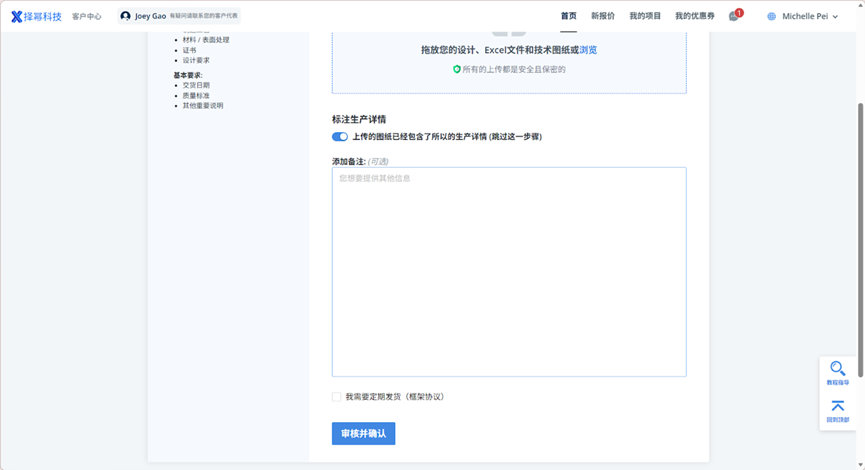Expand the Michelle Pei account dropdown

pyautogui.click(x=835, y=16)
